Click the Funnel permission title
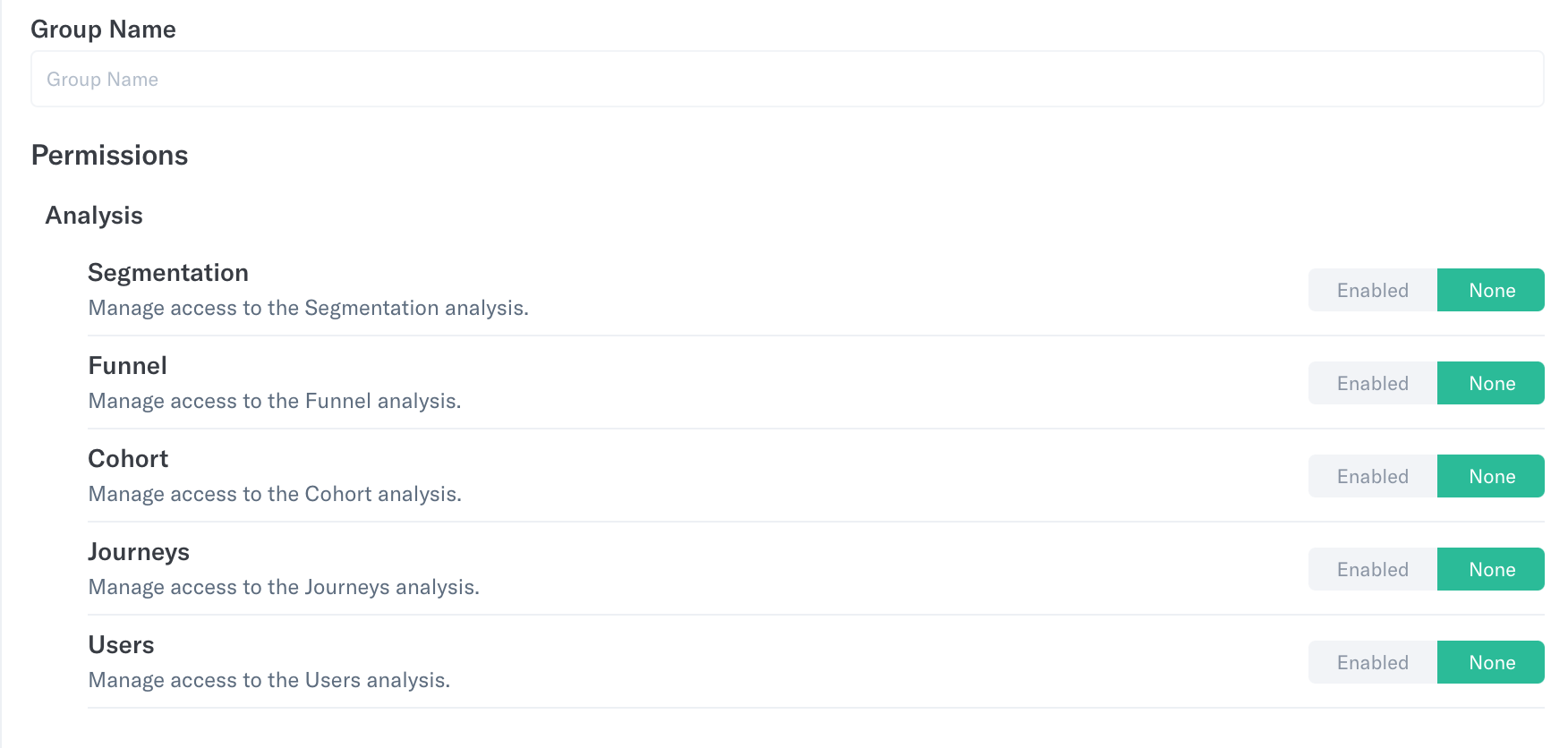 [128, 365]
